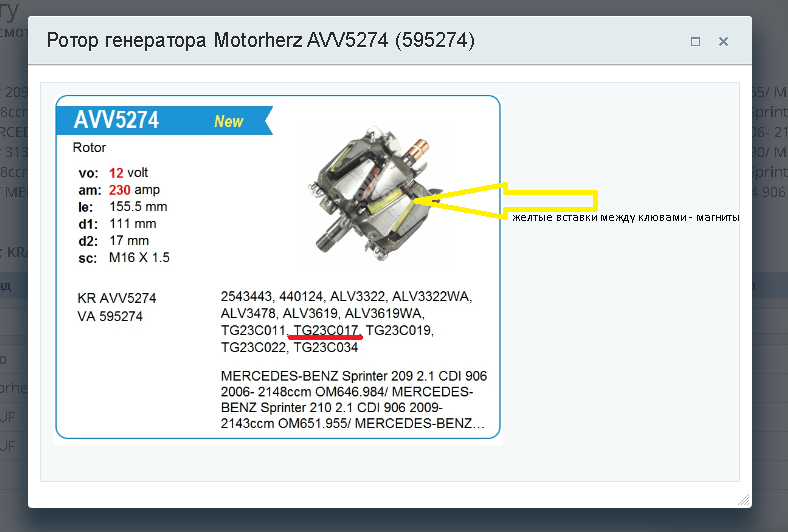Click the MERCEDES-BENZ Sprinter application text
This screenshot has height=532, width=788.
point(354,400)
